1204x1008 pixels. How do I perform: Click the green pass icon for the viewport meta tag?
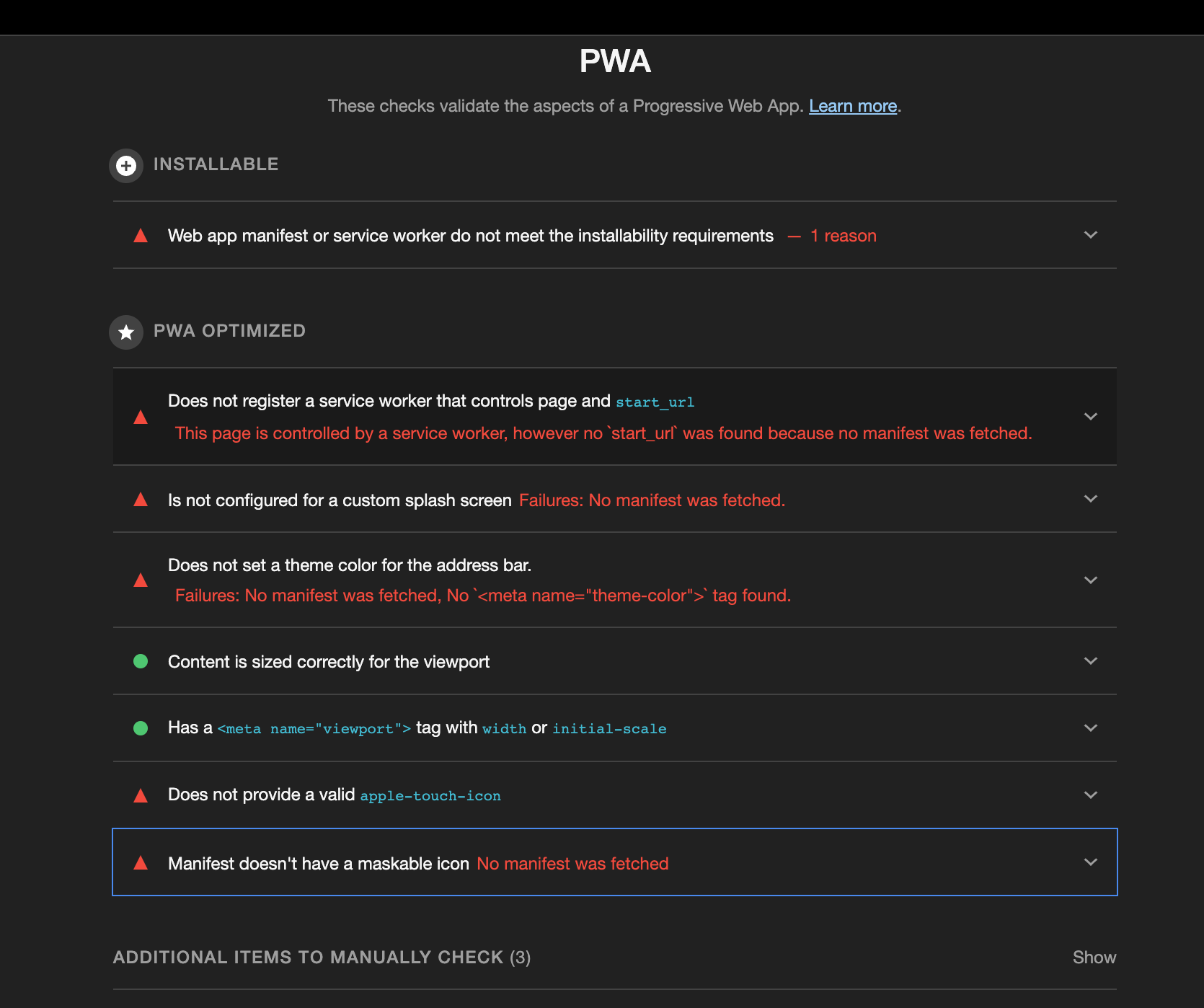(x=141, y=728)
